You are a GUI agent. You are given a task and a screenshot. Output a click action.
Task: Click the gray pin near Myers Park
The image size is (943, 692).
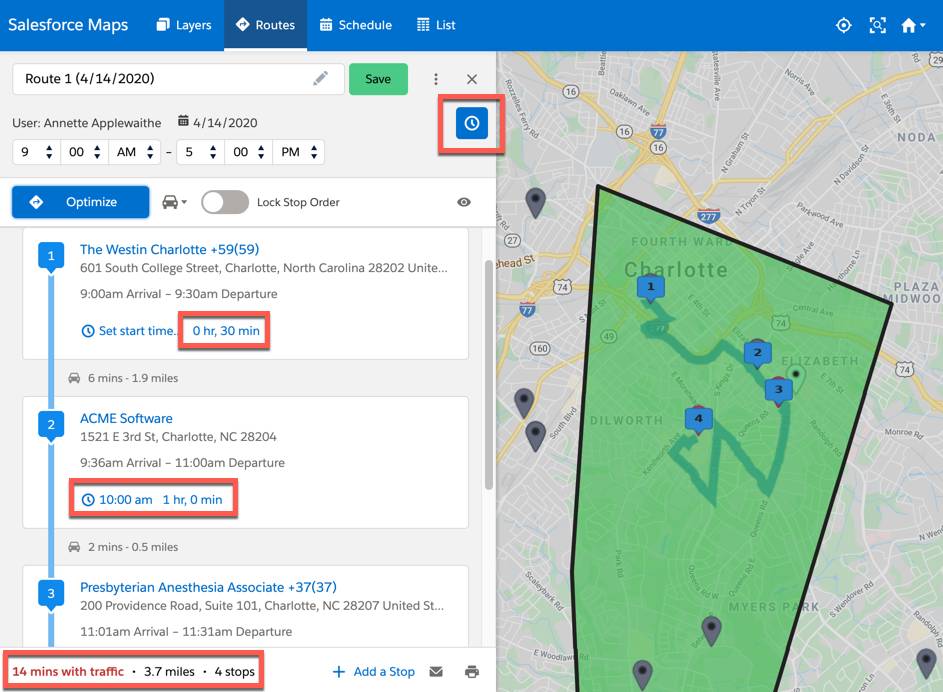(x=711, y=629)
